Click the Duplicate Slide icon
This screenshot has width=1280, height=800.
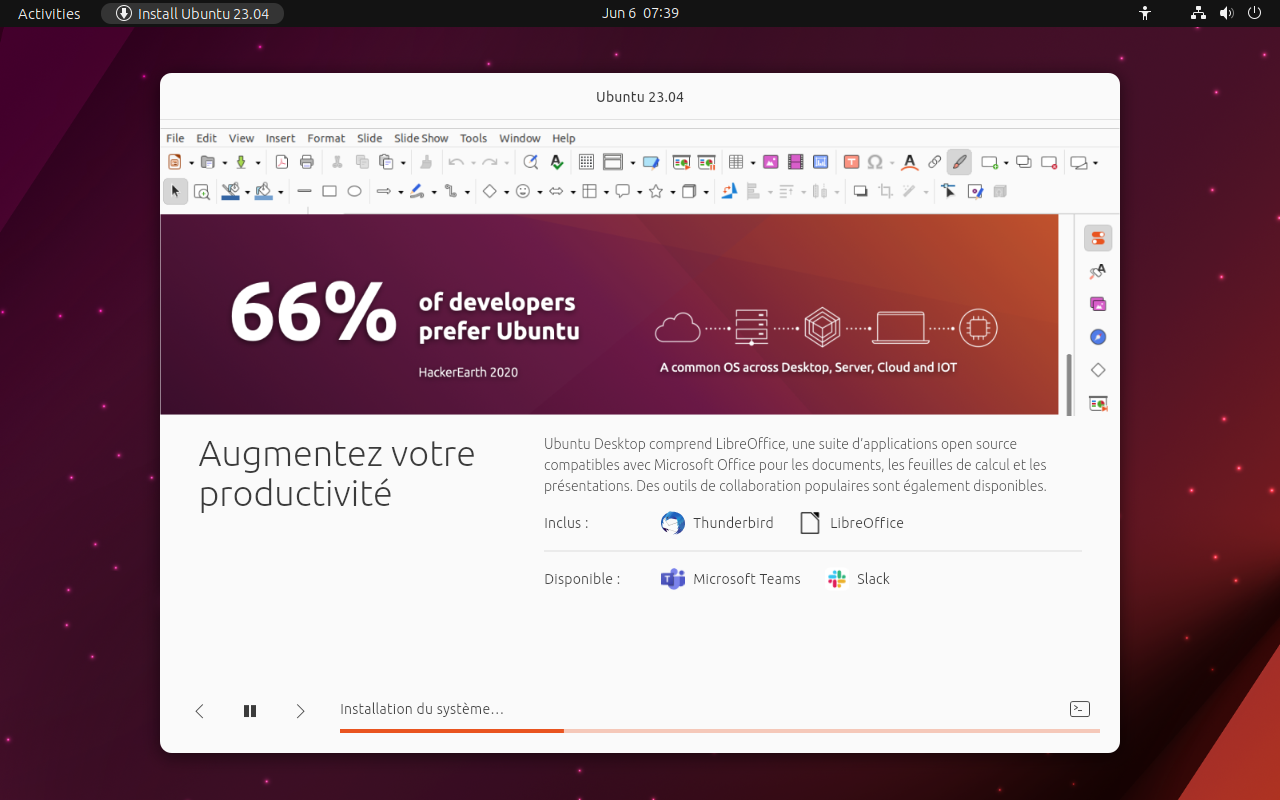click(x=1023, y=162)
